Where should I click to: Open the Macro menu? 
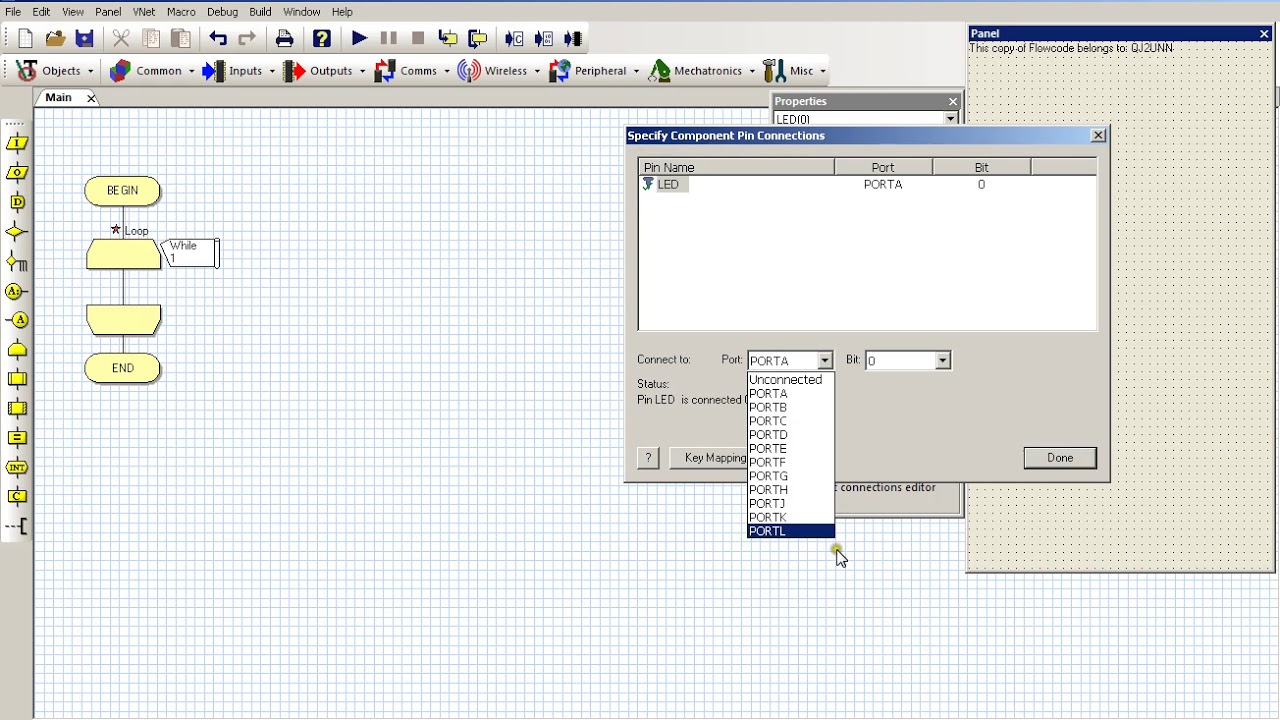pos(181,12)
